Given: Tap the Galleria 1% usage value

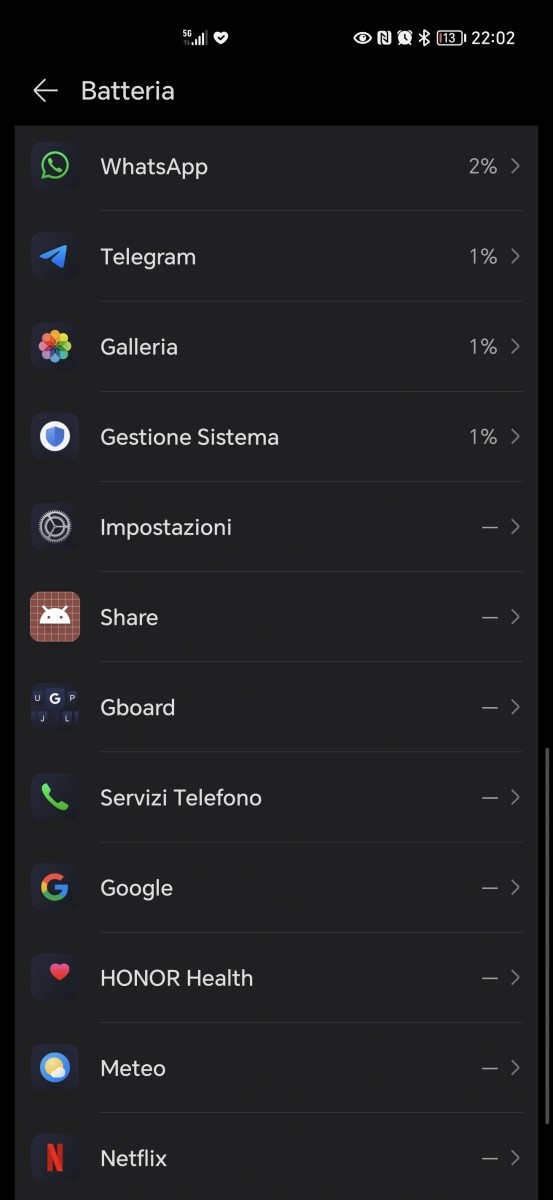Looking at the screenshot, I should pyautogui.click(x=483, y=347).
